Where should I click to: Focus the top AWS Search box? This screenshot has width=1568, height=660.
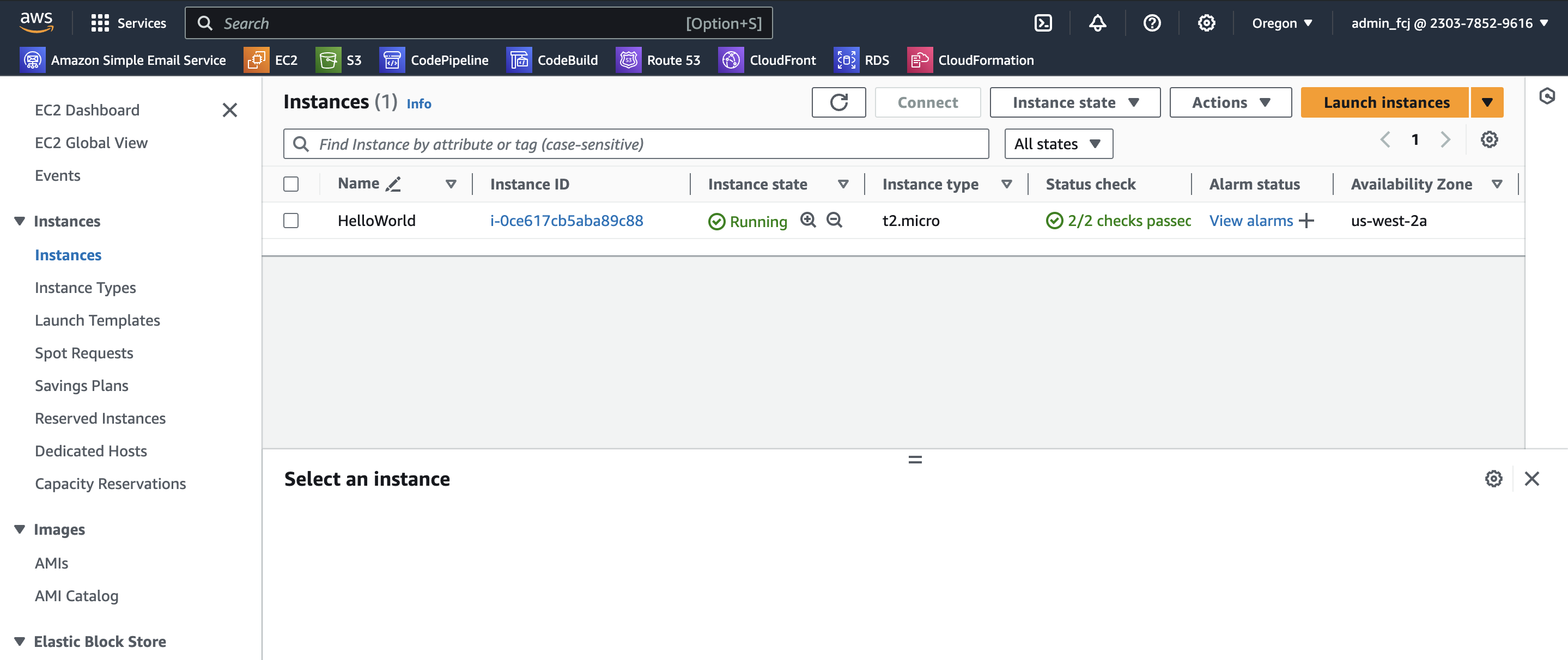click(478, 23)
